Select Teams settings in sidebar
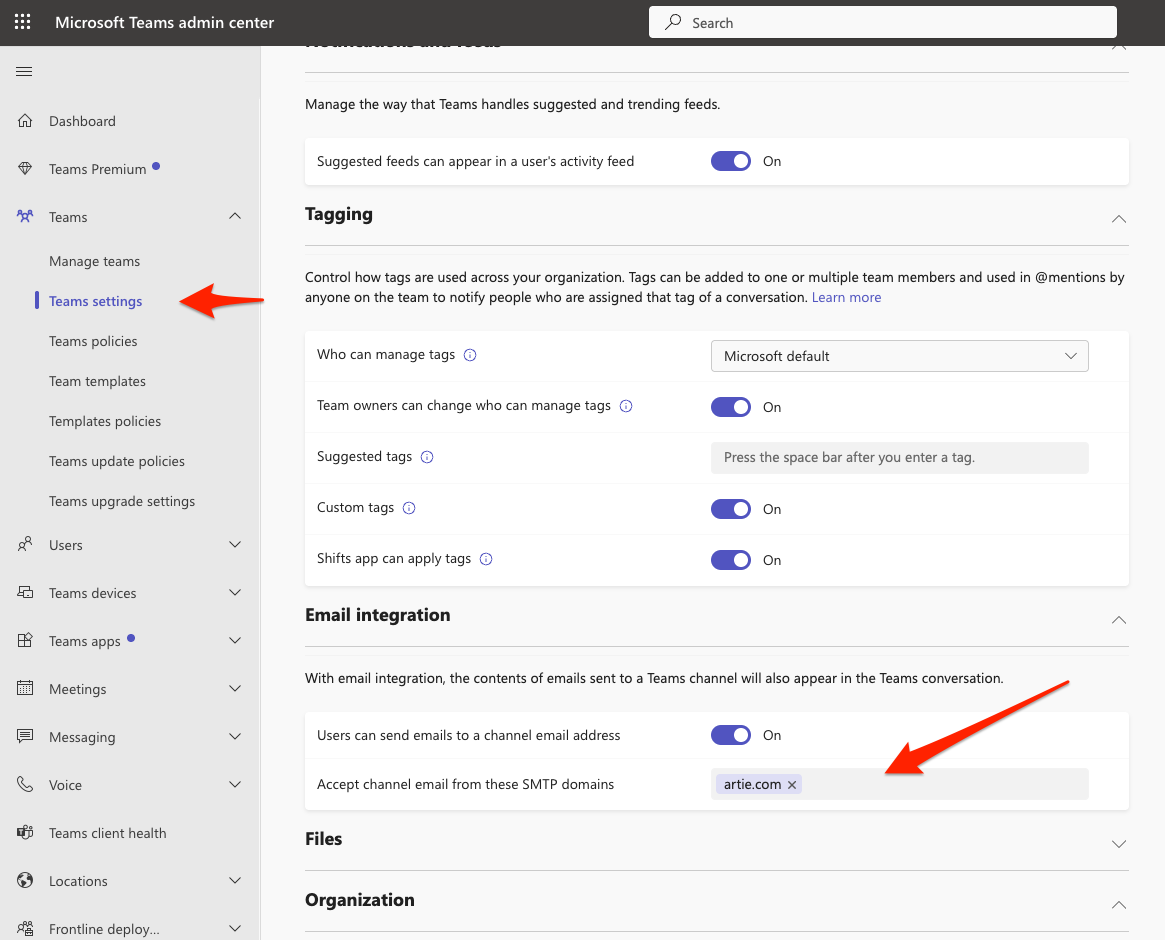This screenshot has width=1165, height=940. (95, 301)
